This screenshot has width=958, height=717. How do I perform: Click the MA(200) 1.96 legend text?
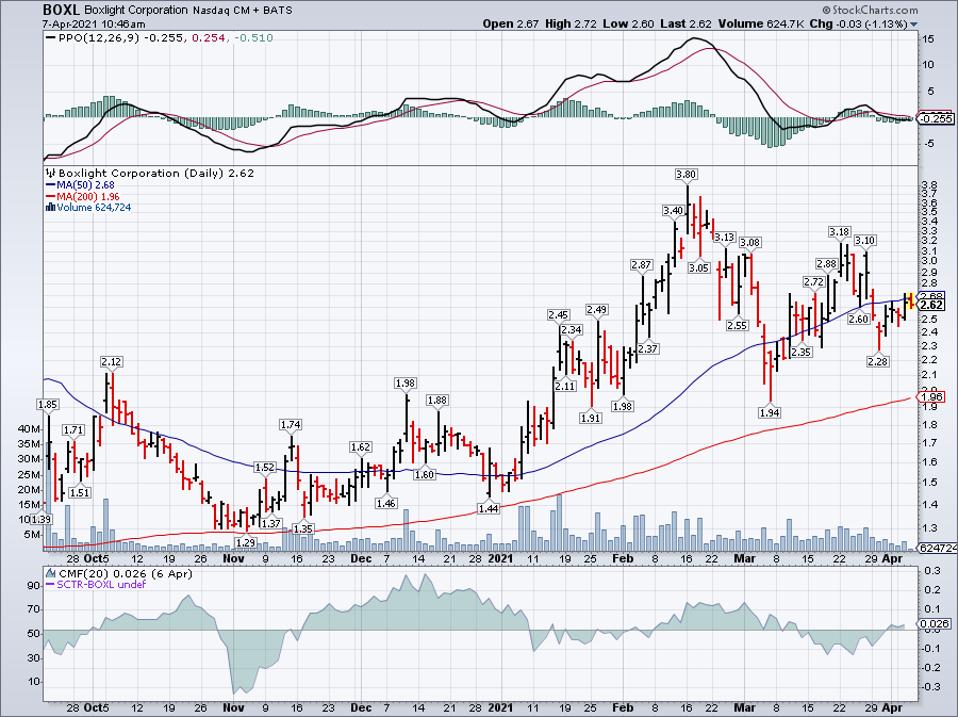point(88,197)
